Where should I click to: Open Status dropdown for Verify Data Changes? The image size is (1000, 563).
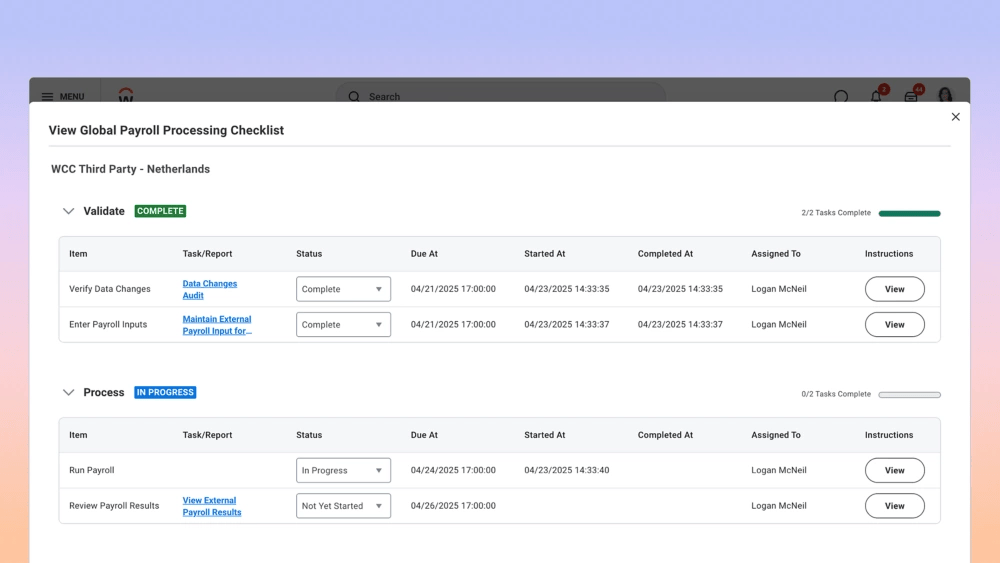click(x=343, y=289)
